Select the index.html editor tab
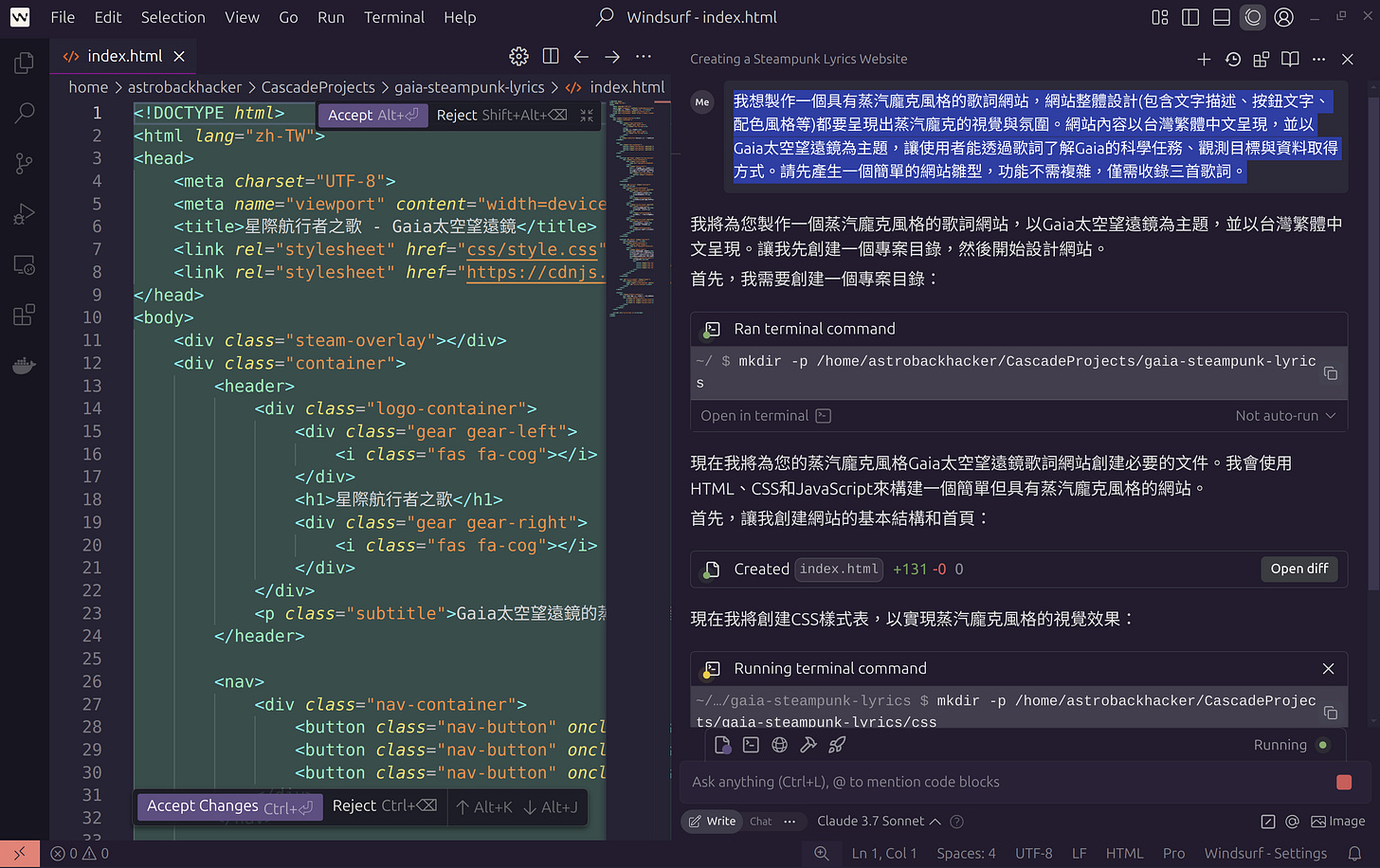This screenshot has width=1380, height=868. (124, 57)
